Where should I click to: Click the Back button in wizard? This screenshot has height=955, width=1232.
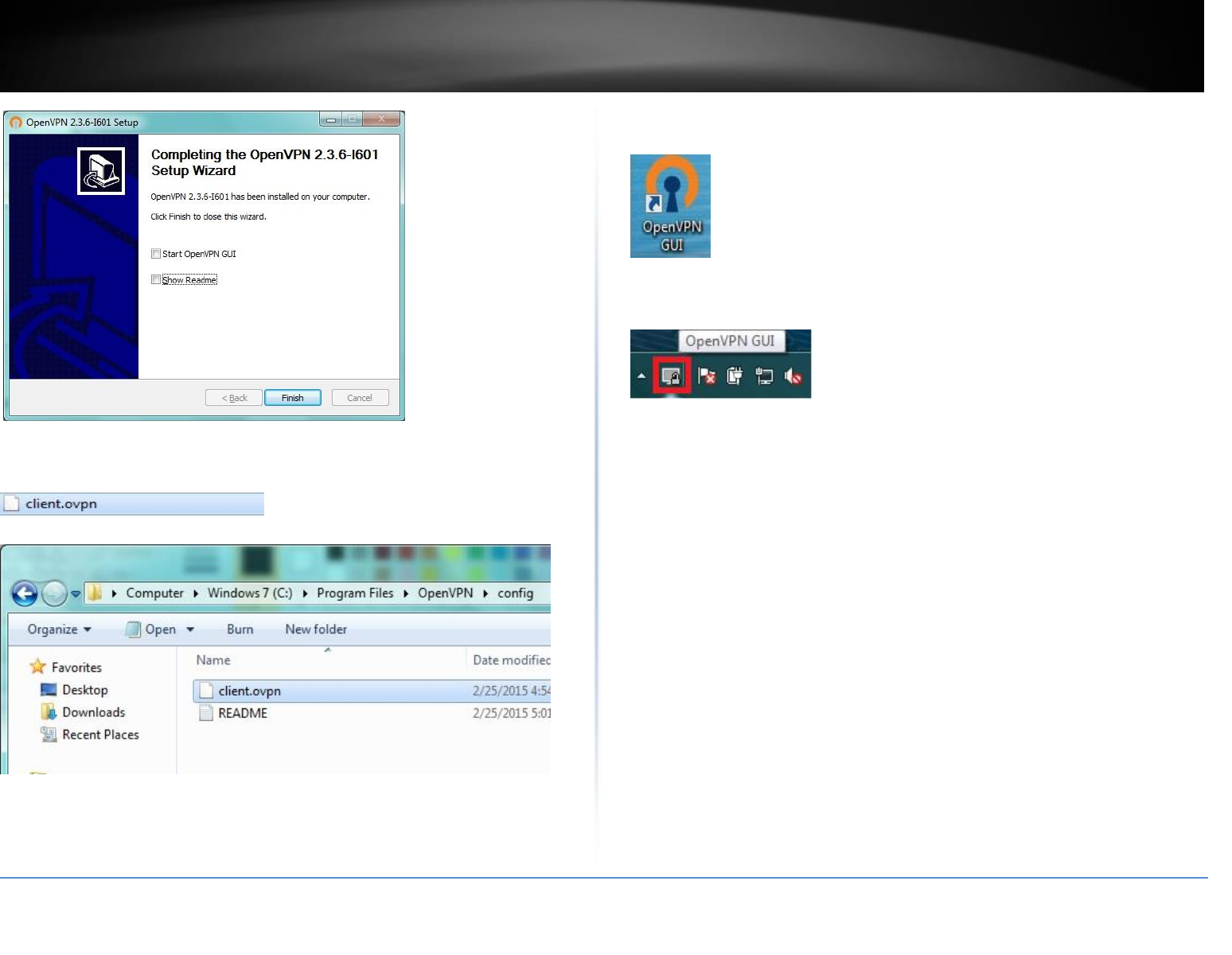234,398
